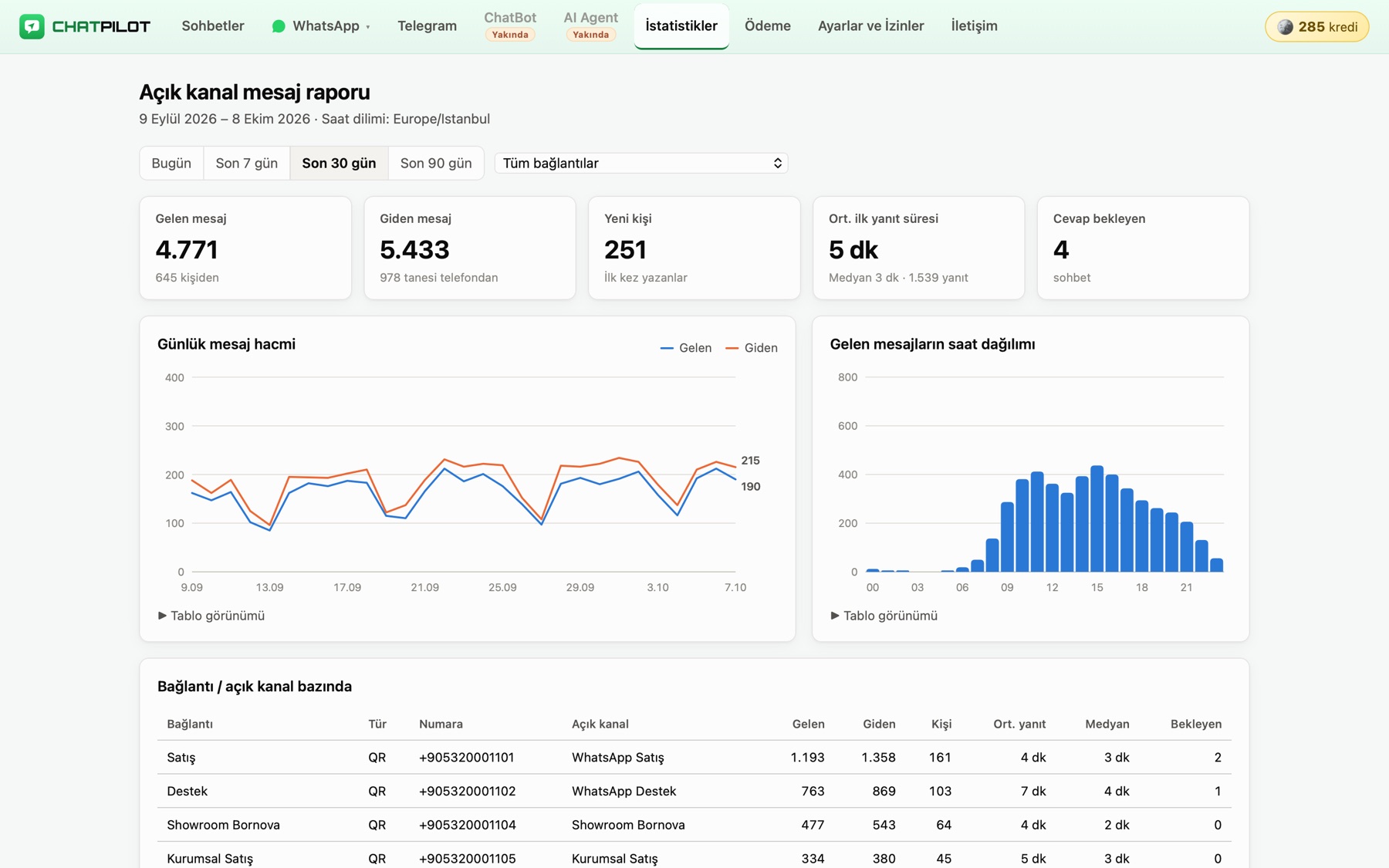Click the ChatPilot logo icon
The height and width of the screenshot is (868, 1389).
[x=32, y=26]
